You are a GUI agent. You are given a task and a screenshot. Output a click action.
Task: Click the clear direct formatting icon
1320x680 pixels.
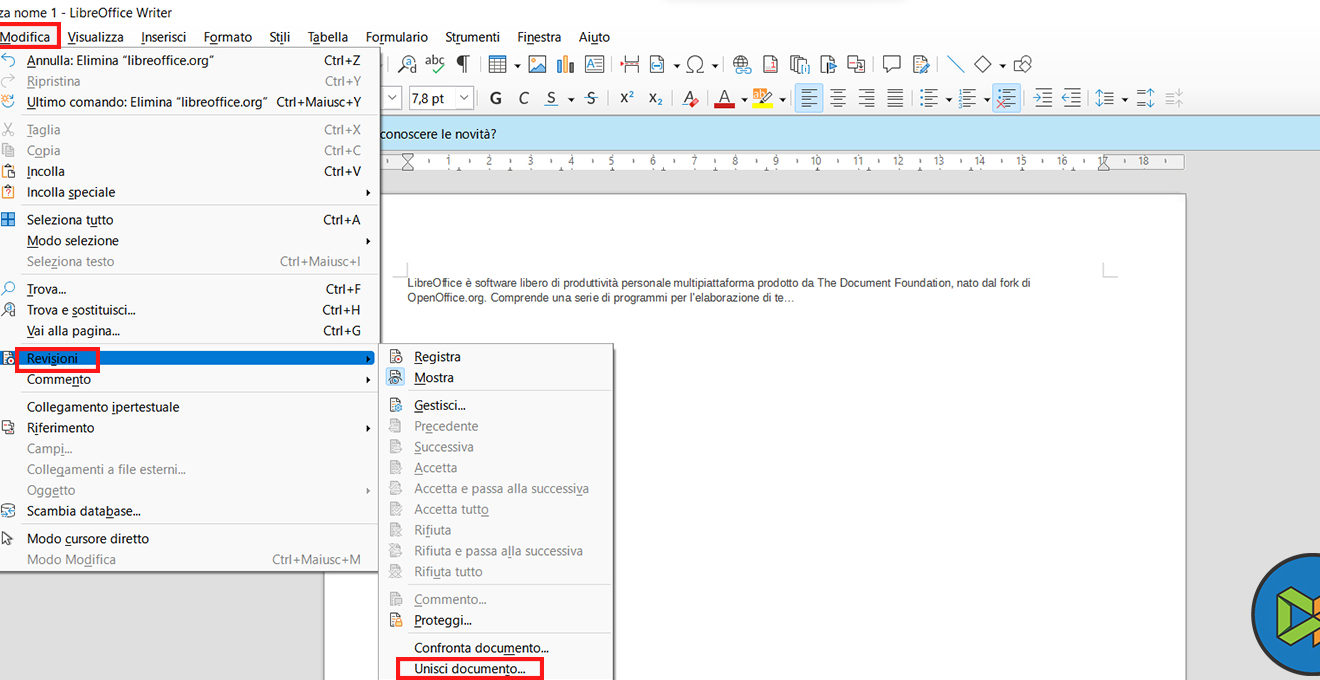689,98
